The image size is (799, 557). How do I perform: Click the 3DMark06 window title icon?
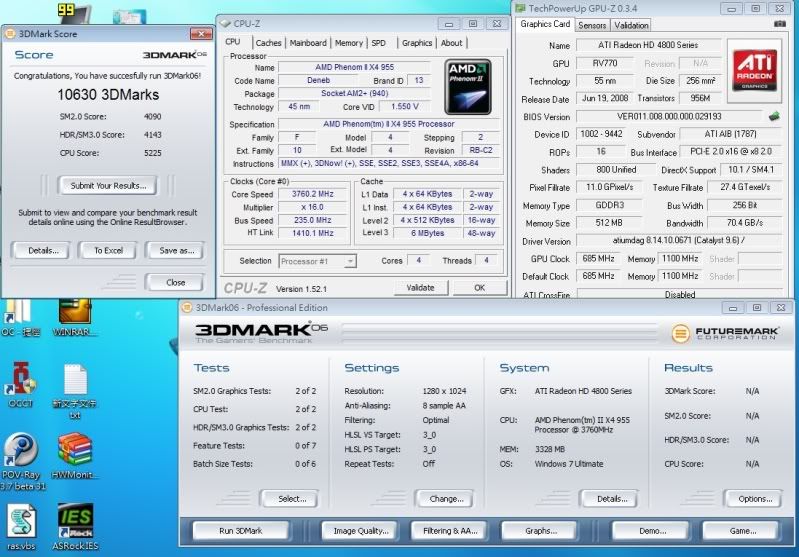(x=187, y=307)
